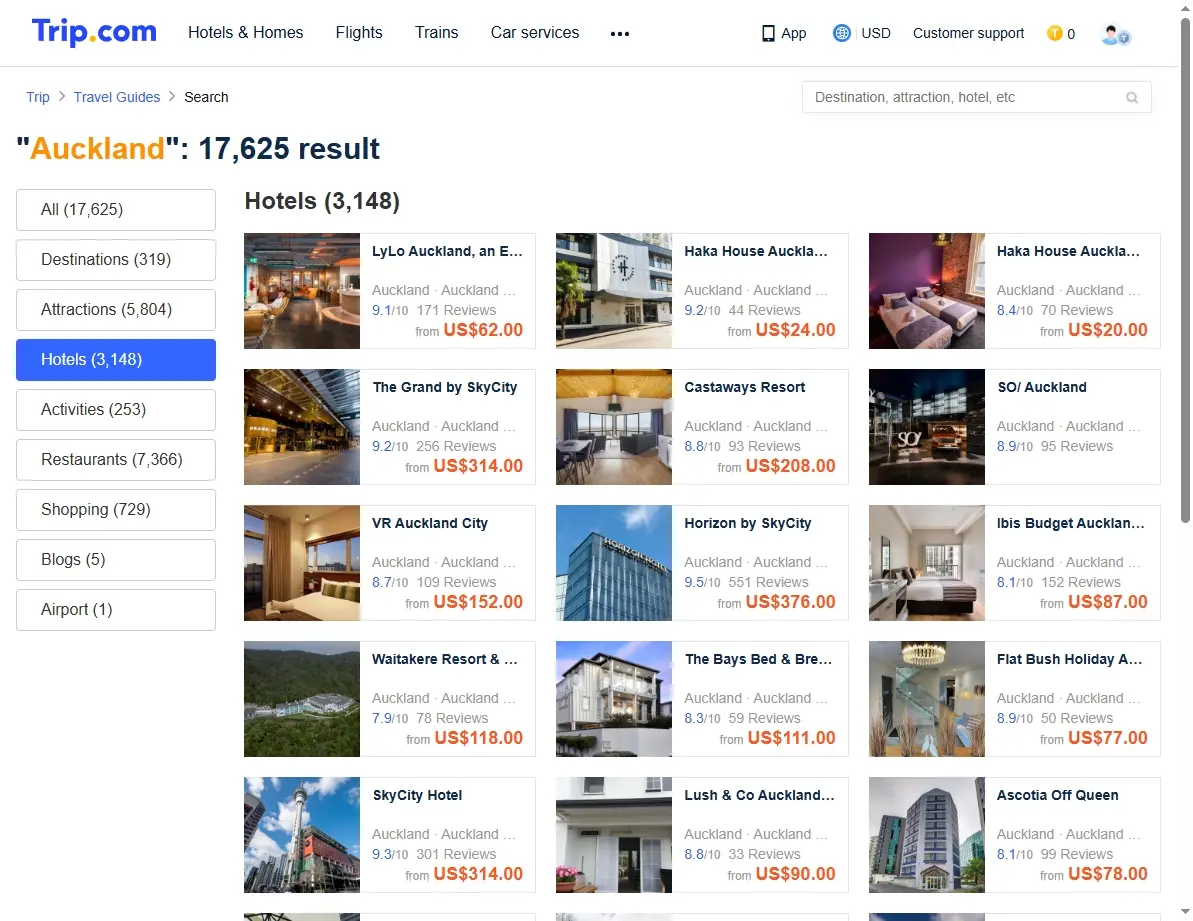The height and width of the screenshot is (921, 1193).
Task: Click The Grand by SkyCity title
Action: tap(445, 388)
